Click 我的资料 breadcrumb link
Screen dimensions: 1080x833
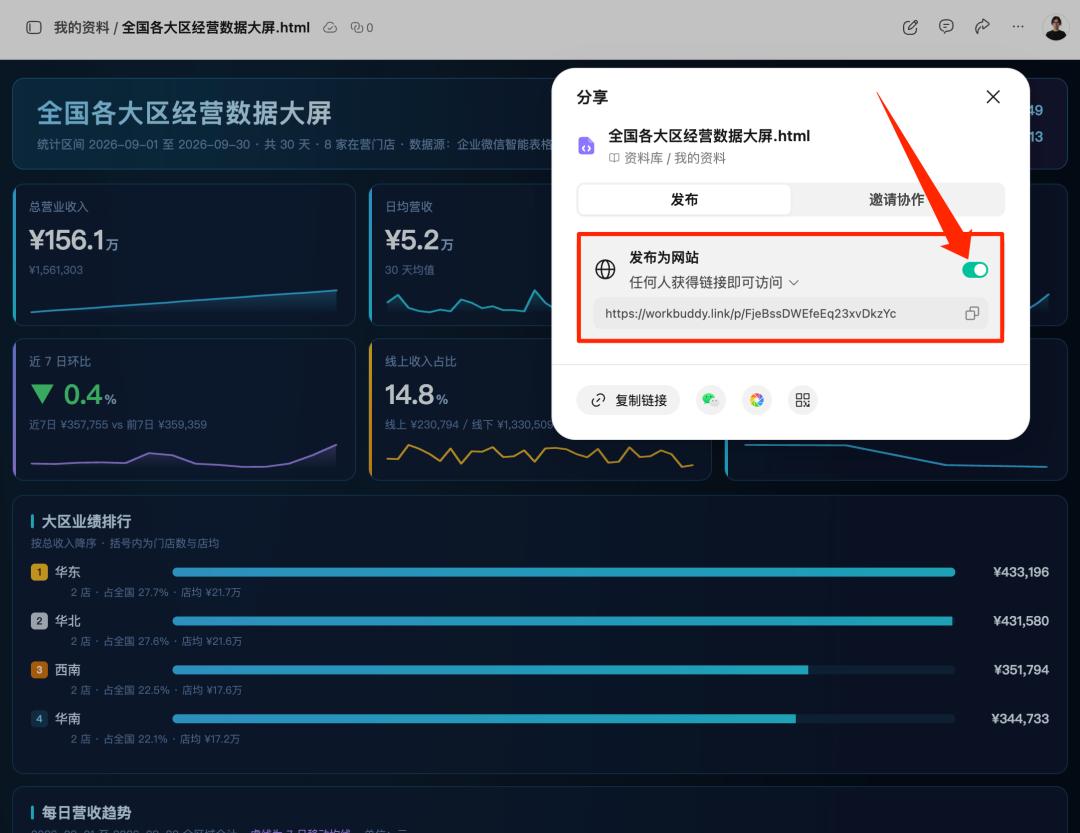(x=81, y=28)
